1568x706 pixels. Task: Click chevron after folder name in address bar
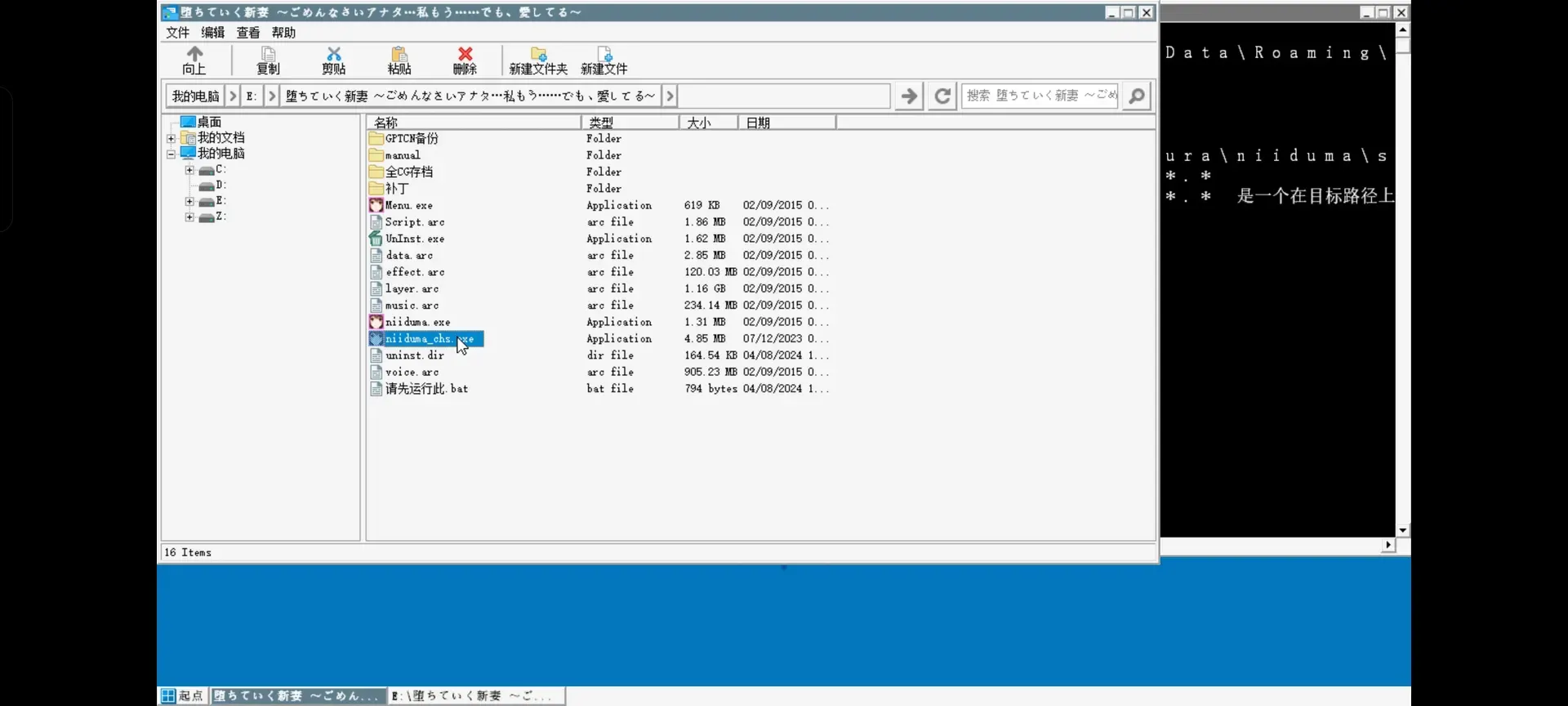(x=670, y=96)
